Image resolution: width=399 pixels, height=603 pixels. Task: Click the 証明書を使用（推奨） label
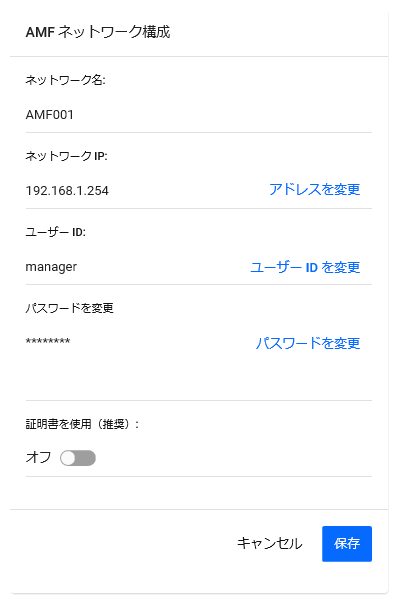click(x=82, y=424)
